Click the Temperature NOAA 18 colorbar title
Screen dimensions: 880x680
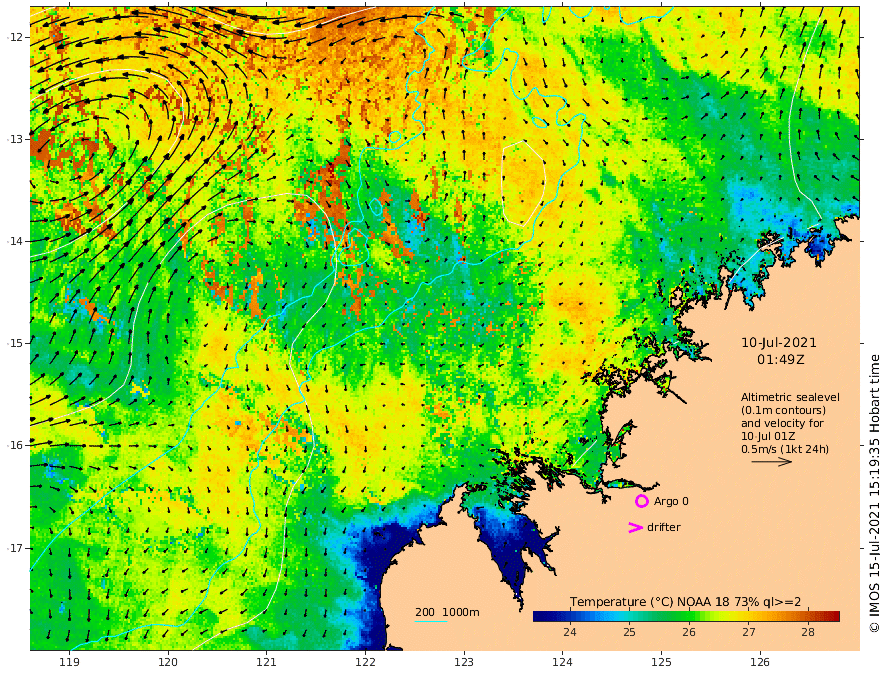click(x=686, y=602)
